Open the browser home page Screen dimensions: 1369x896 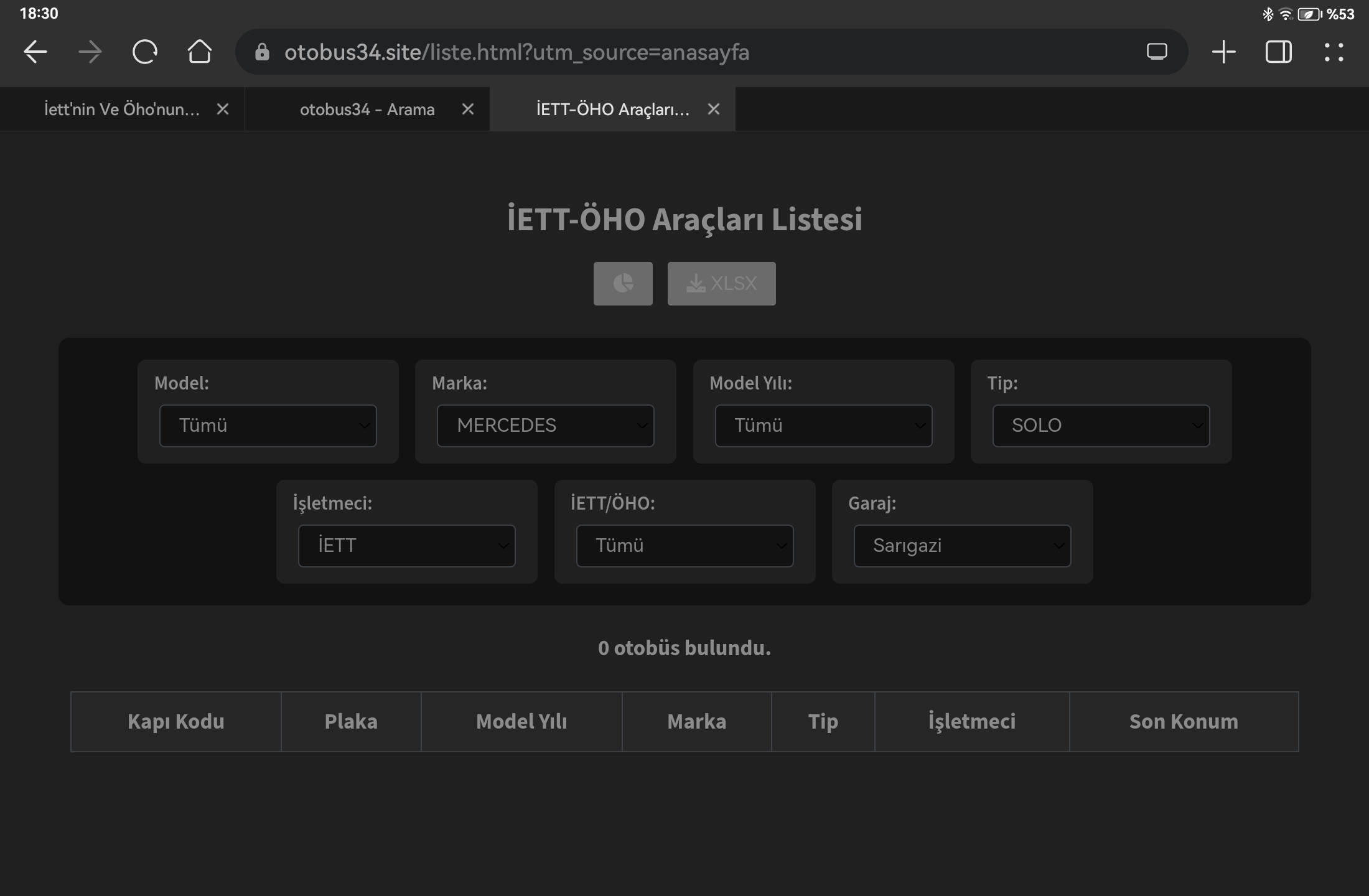200,52
